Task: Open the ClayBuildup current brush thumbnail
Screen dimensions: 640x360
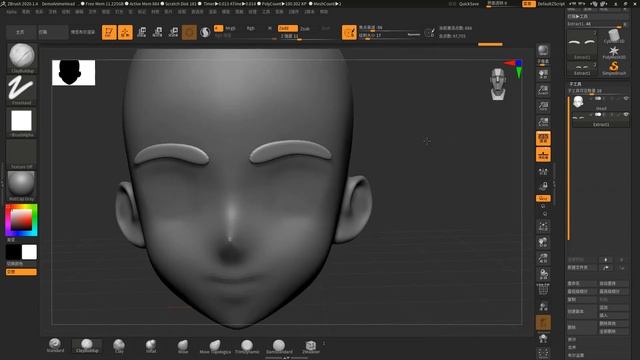Action: coord(22,58)
